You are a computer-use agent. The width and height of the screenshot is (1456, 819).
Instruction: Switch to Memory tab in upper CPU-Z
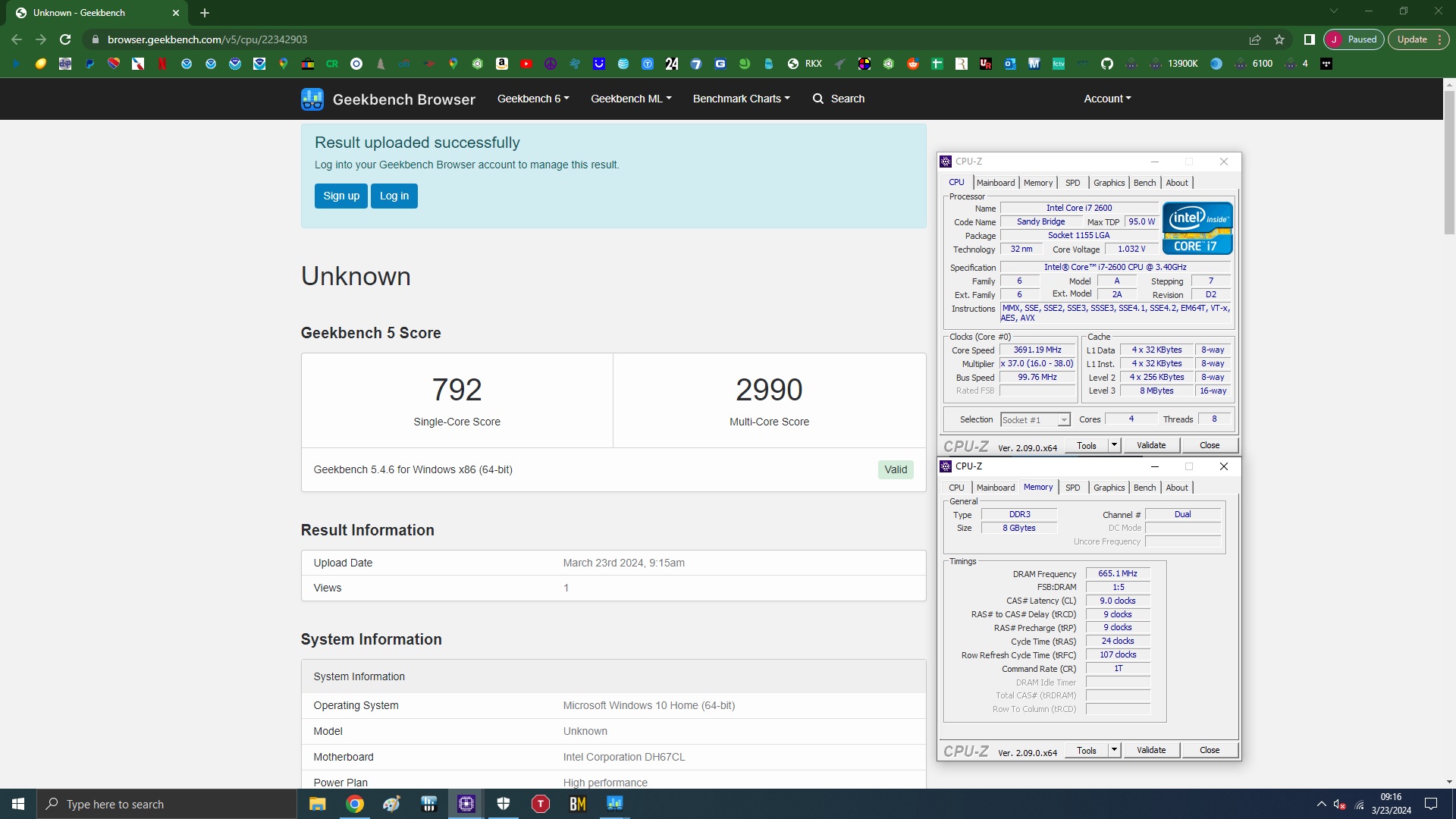[x=1038, y=183]
